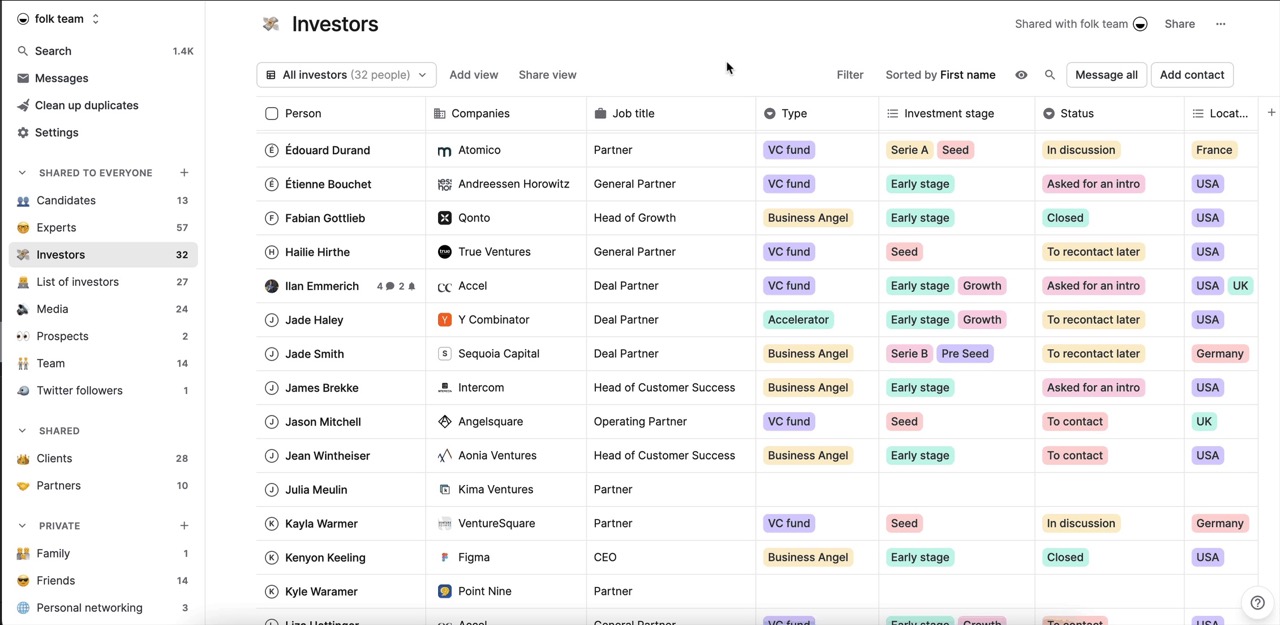Click Share view
Screen dimensions: 1280x625
click(547, 75)
